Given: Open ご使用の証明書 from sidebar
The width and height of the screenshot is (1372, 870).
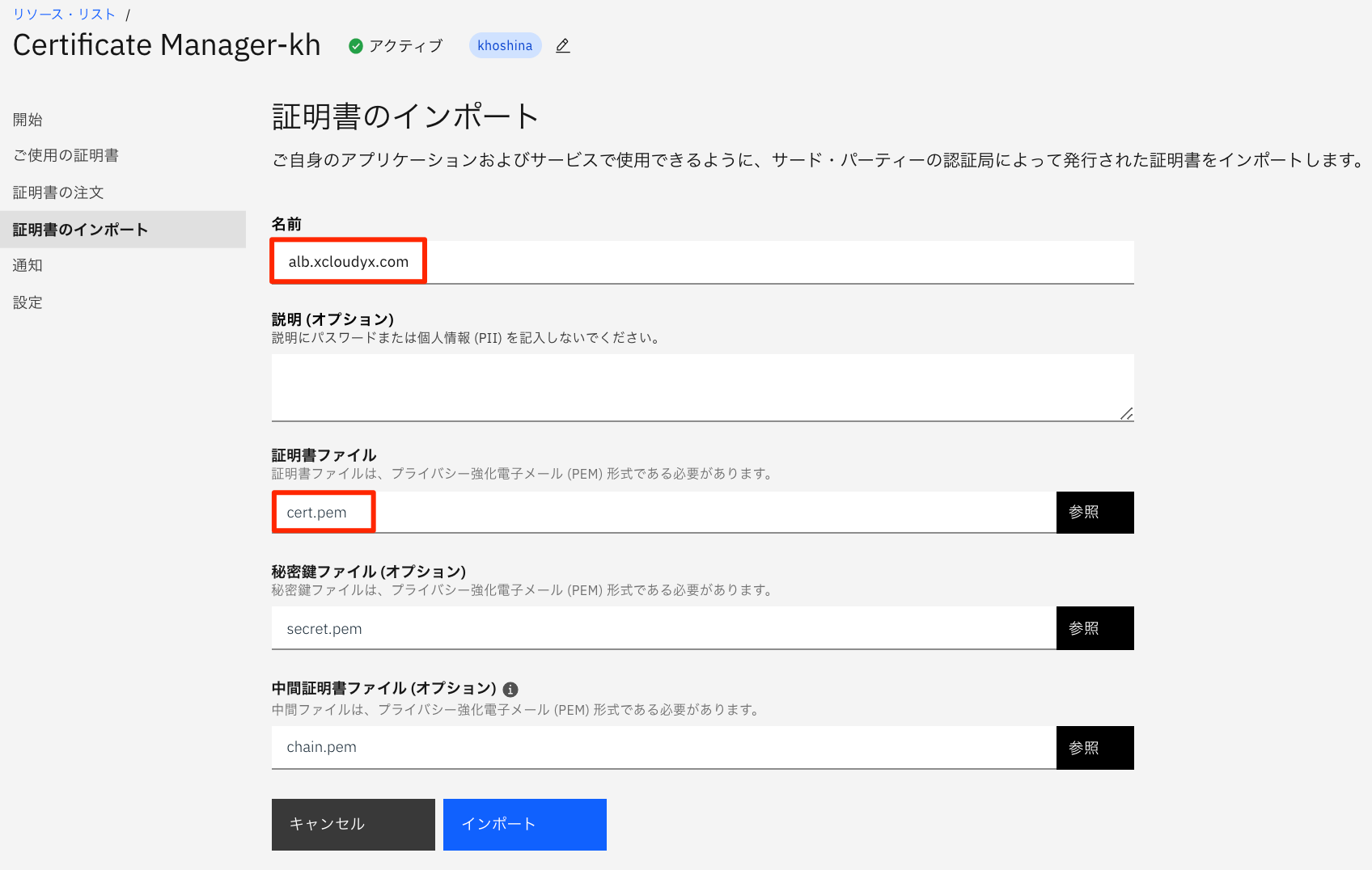Looking at the screenshot, I should click(66, 154).
